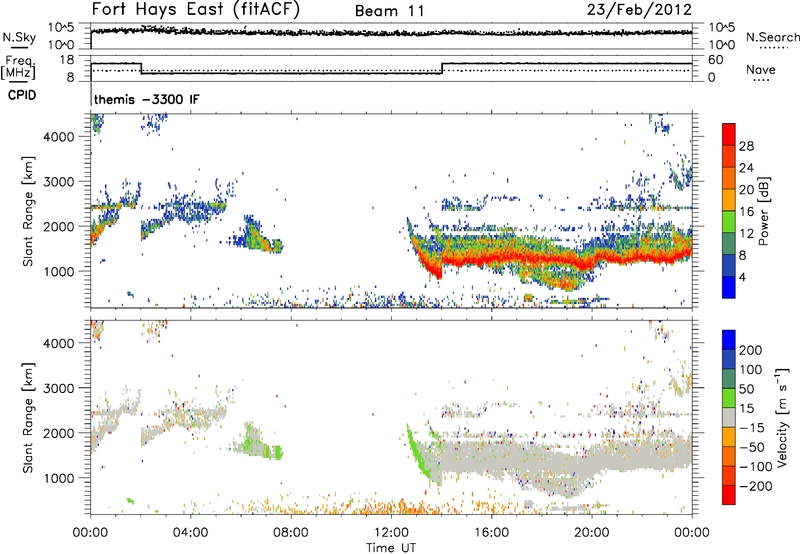This screenshot has height=554, width=800.
Task: Click the '4' tick on Power color bar
Action: 742,277
